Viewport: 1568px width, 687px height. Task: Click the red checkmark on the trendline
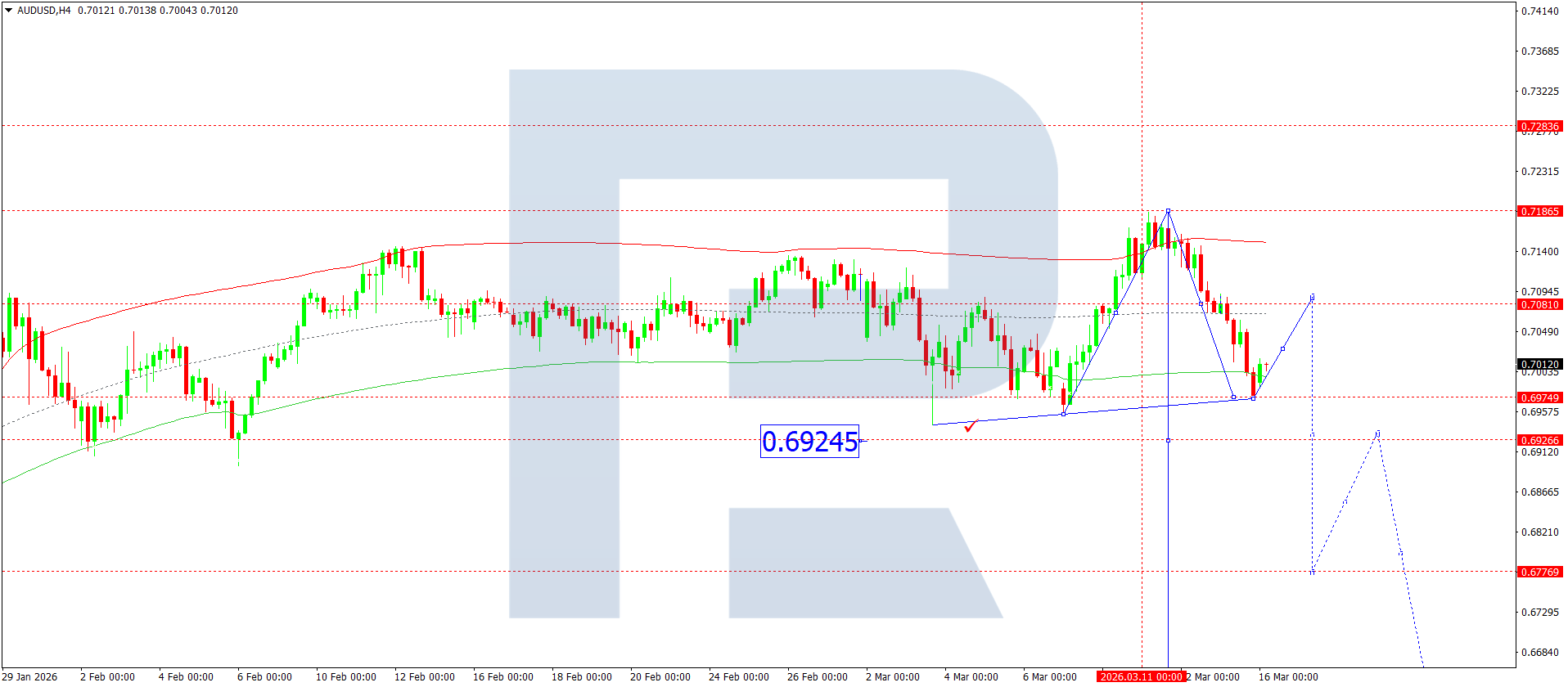(971, 425)
